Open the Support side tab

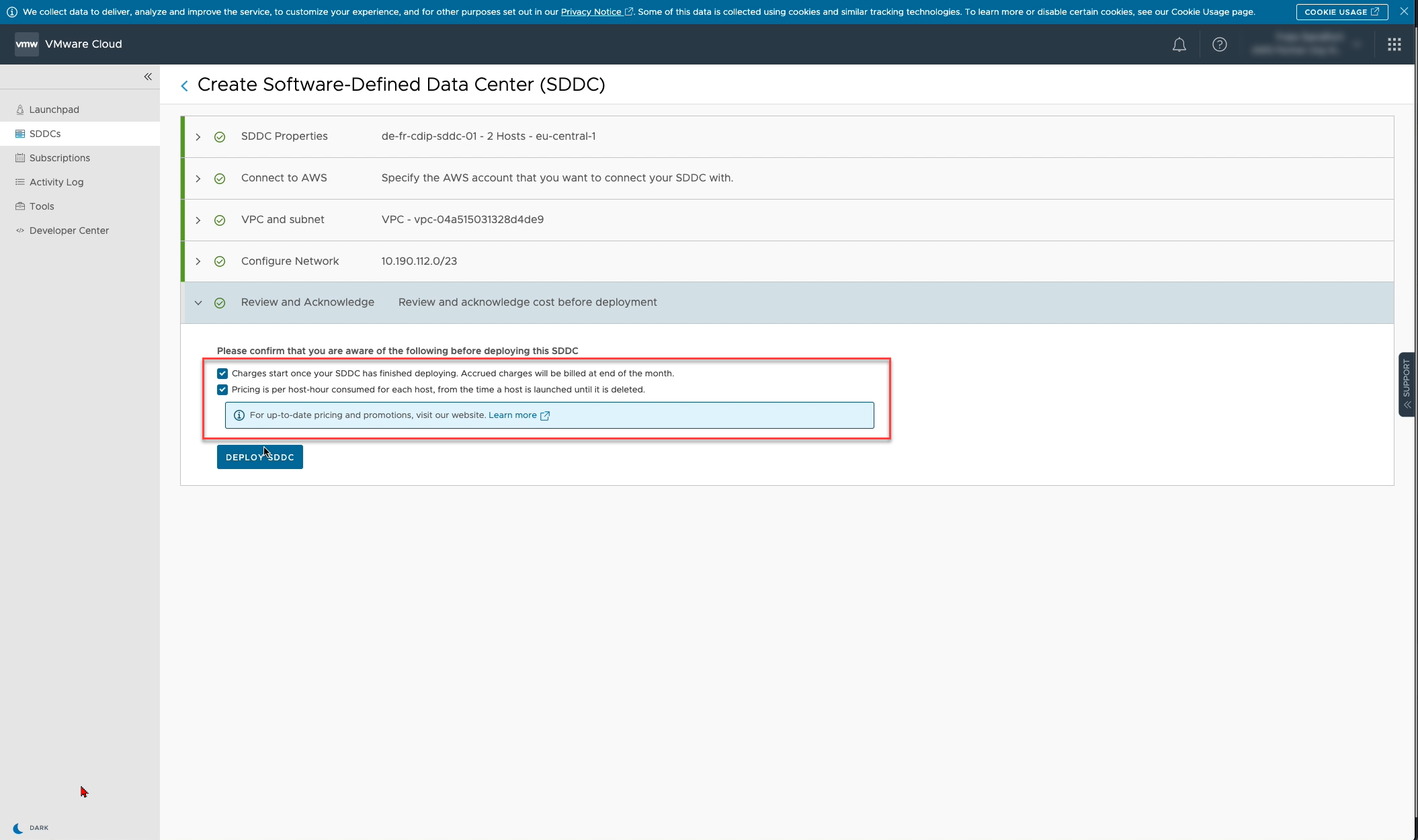click(x=1407, y=384)
